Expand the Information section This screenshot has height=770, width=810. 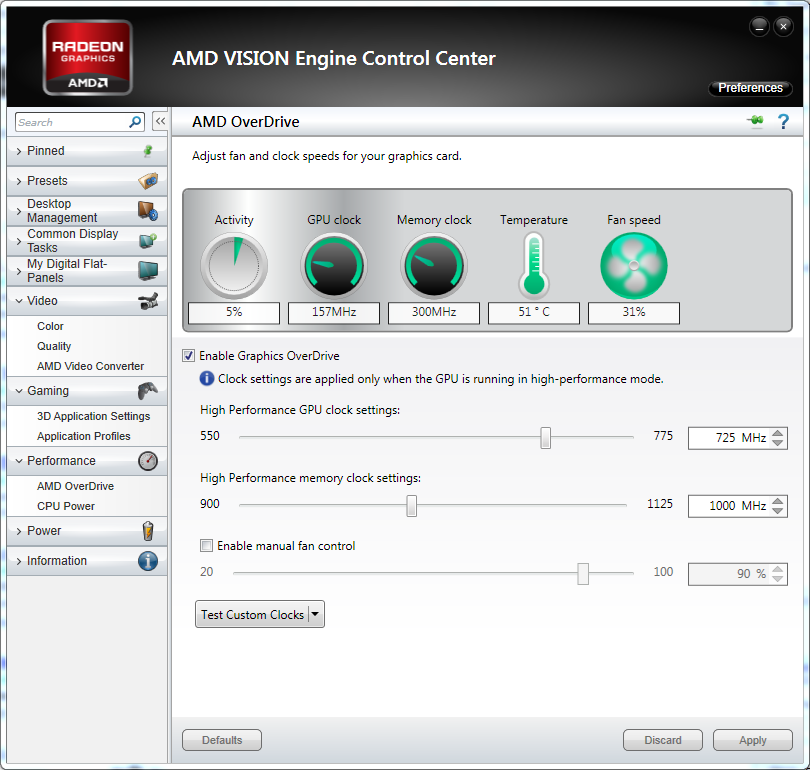(x=87, y=561)
